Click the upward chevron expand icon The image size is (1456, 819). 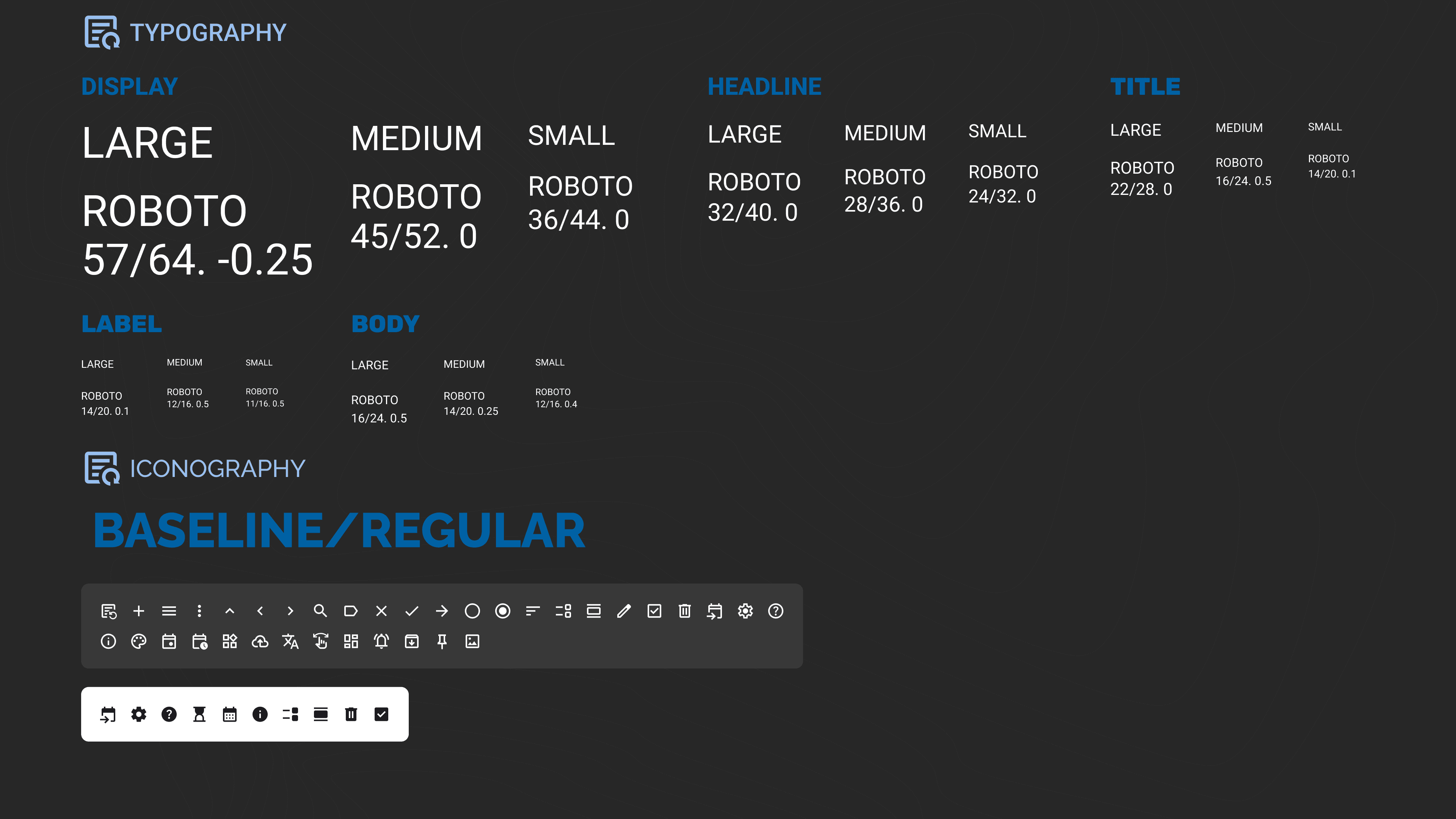[229, 611]
